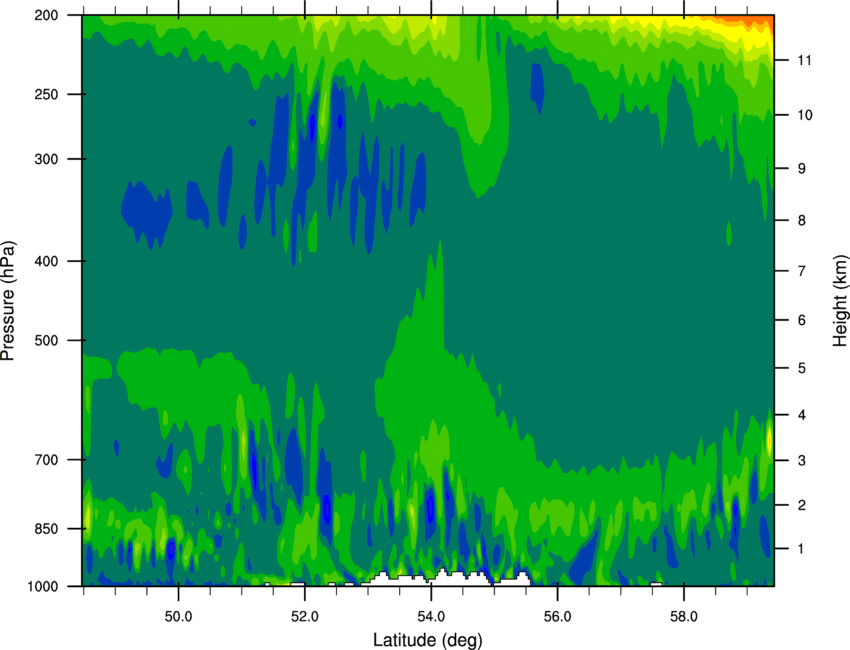Click the 6 km height label
Screen dimensions: 850x650
802,320
